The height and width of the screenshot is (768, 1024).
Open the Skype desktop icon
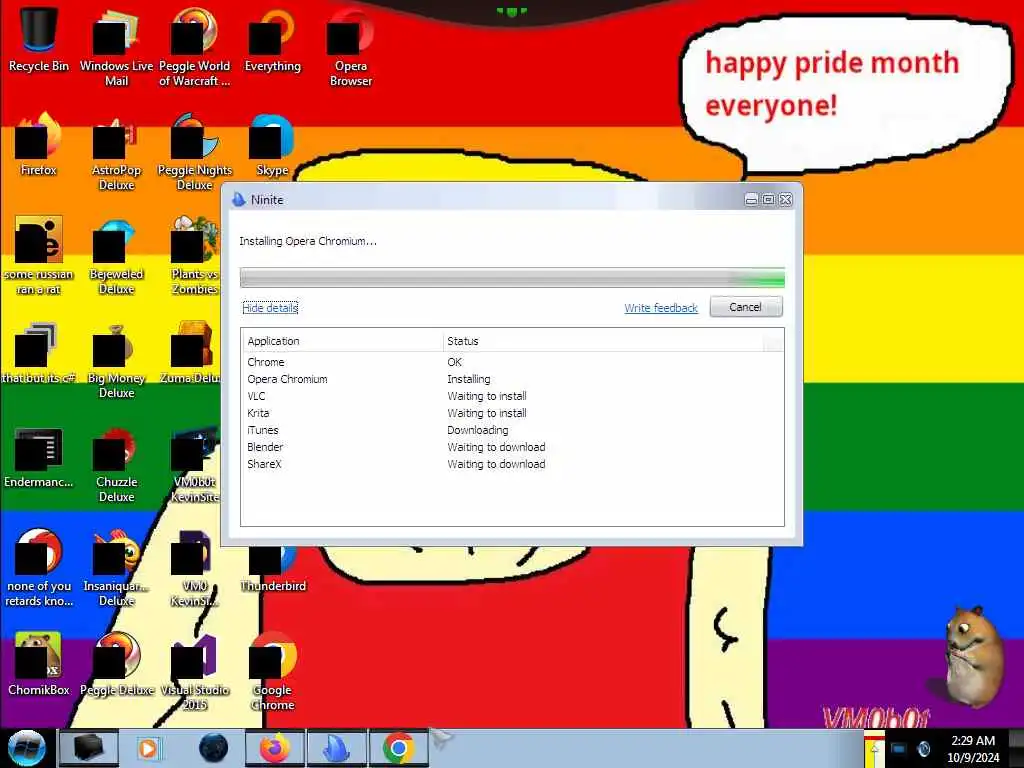pos(273,144)
